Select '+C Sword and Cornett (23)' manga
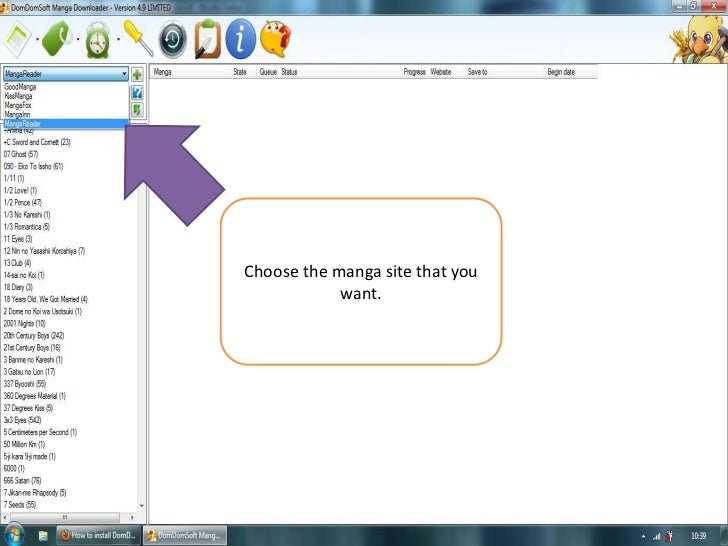This screenshot has height=546, width=728. click(37, 142)
